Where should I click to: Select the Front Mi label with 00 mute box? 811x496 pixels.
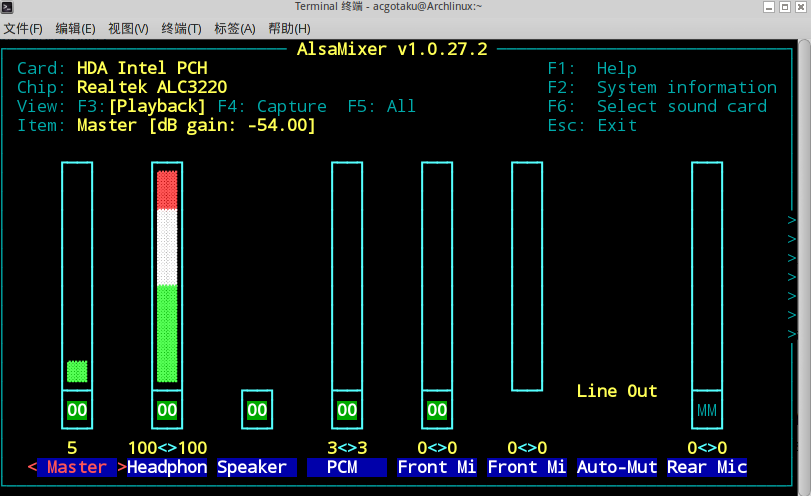point(437,467)
